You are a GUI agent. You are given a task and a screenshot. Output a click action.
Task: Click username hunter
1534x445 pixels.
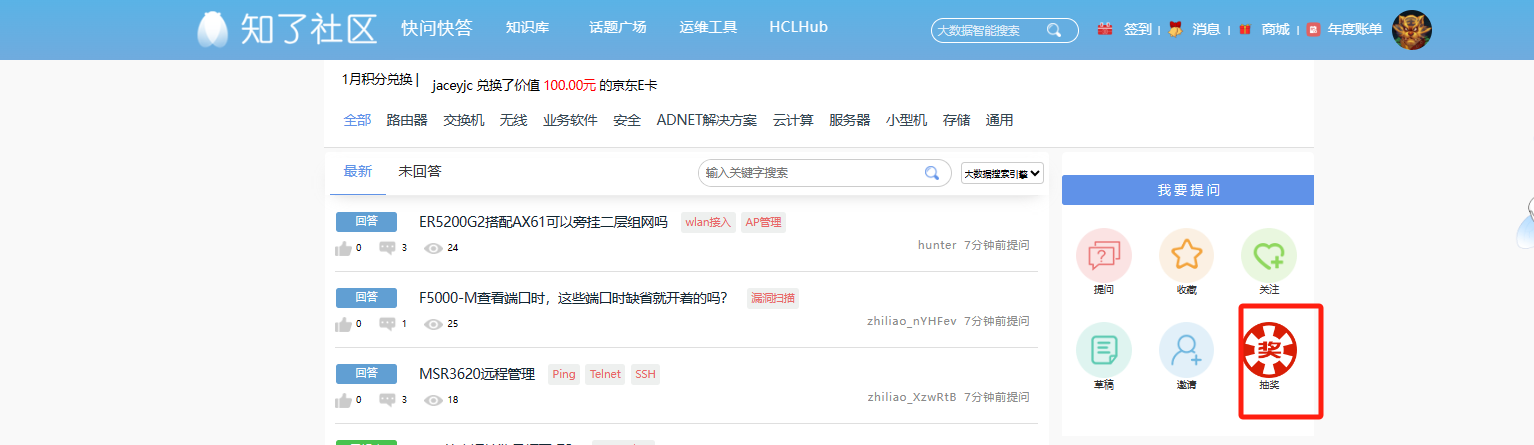point(937,245)
